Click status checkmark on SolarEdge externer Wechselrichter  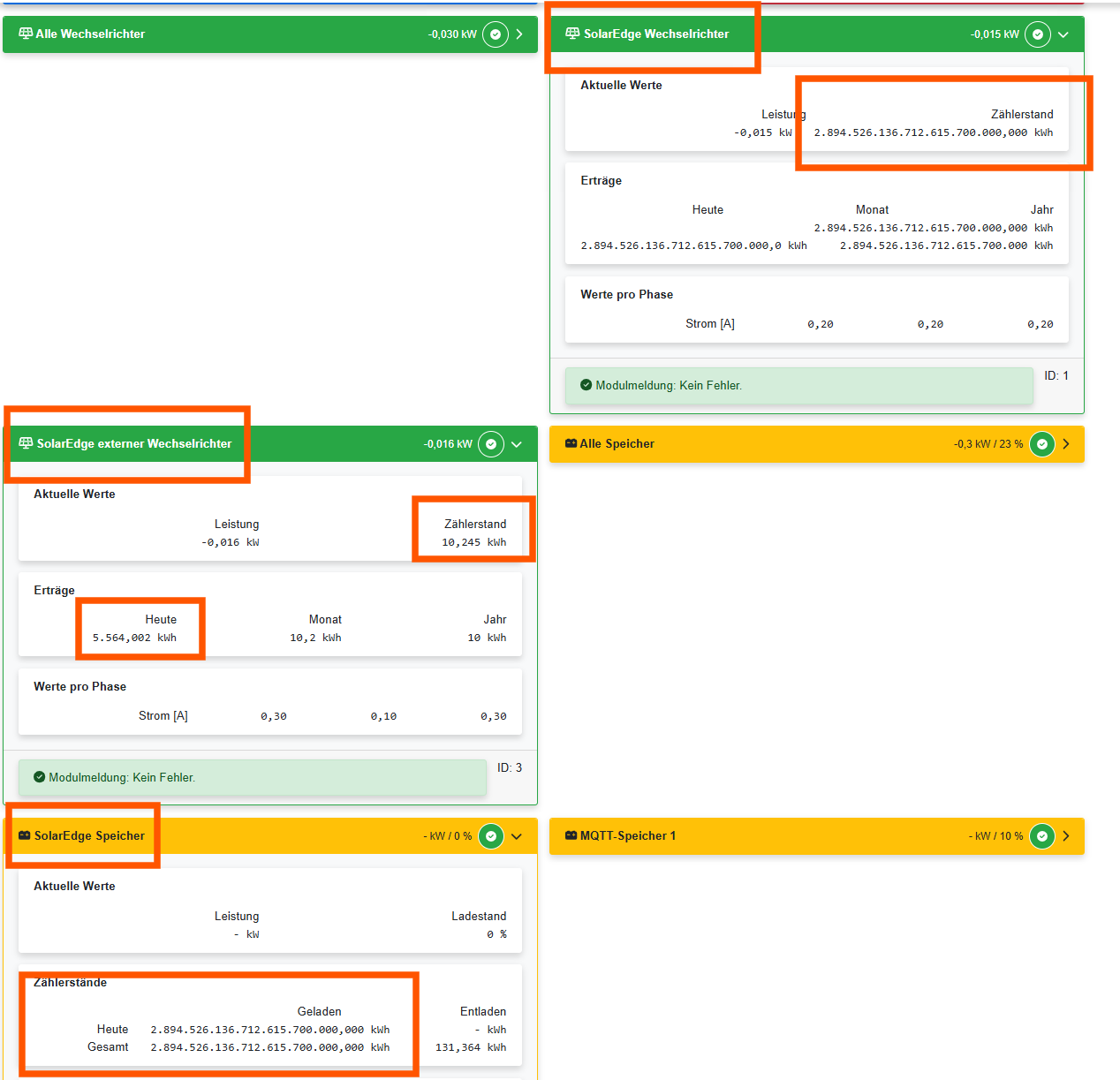pyautogui.click(x=491, y=444)
